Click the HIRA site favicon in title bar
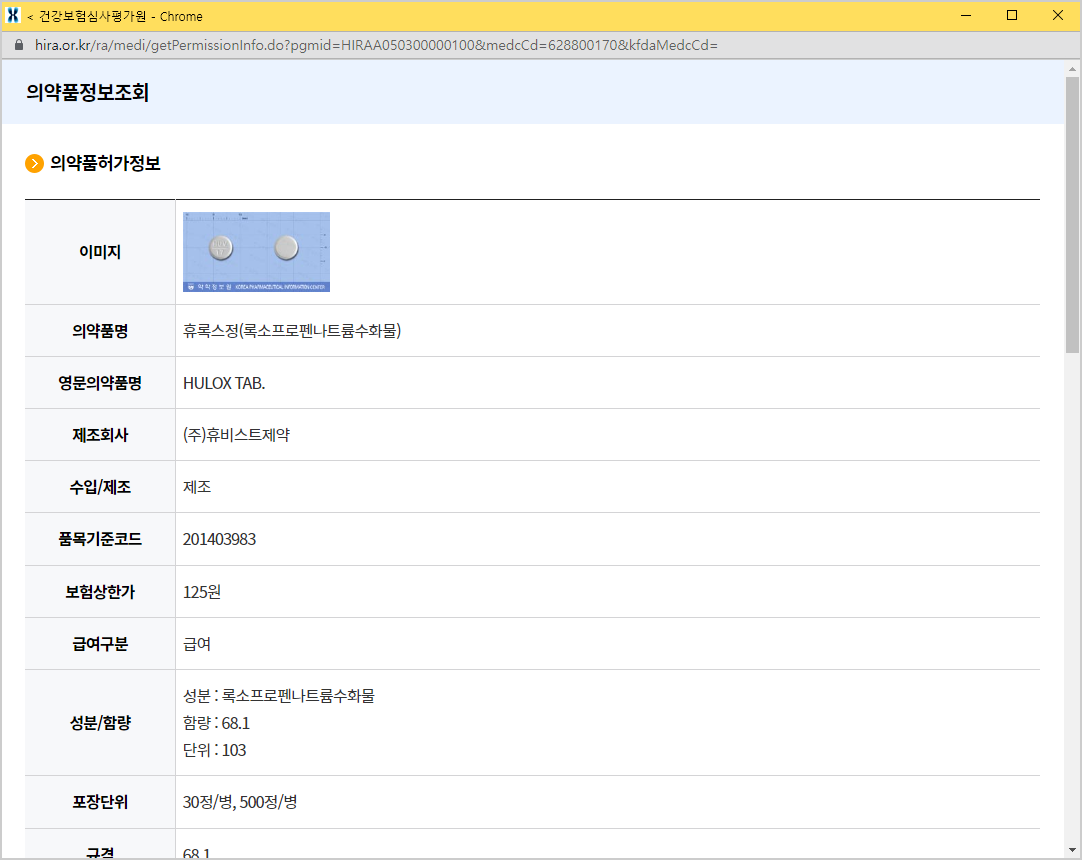The image size is (1082, 860). click(12, 15)
